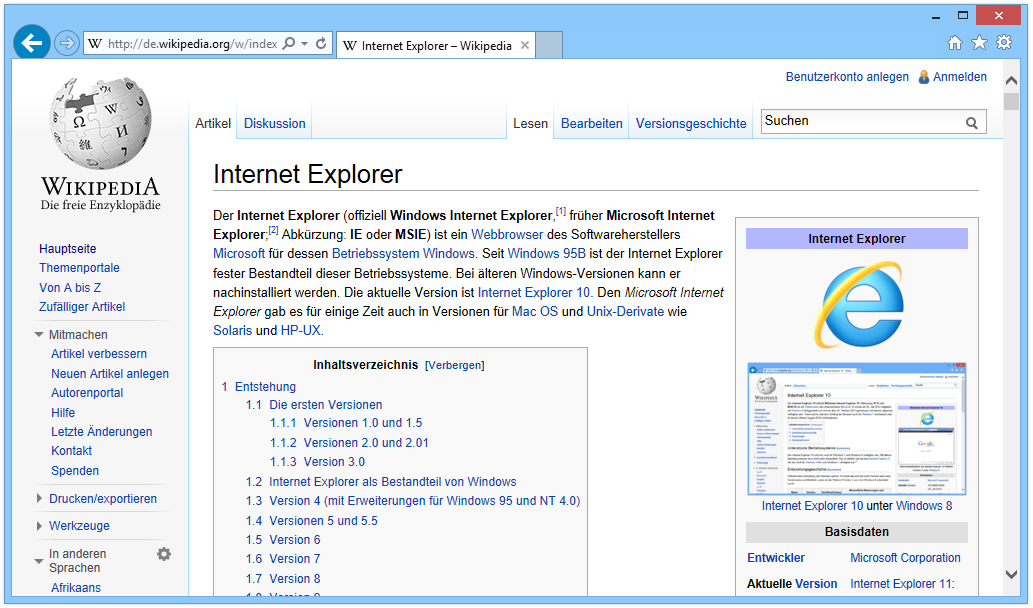The width and height of the screenshot is (1033, 608).
Task: Click the browser Back arrow button
Action: pos(31,43)
